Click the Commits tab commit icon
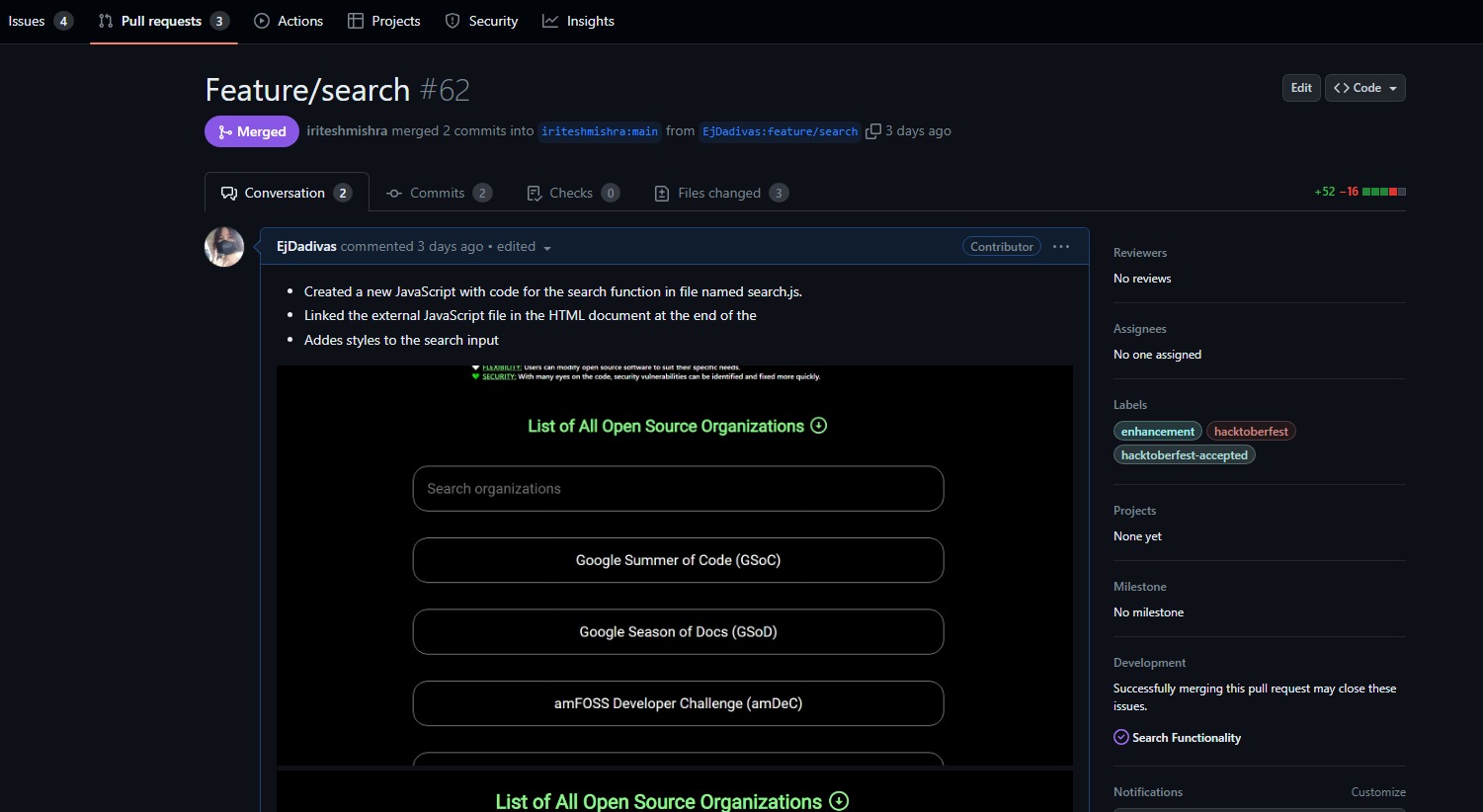The width and height of the screenshot is (1483, 812). [394, 193]
